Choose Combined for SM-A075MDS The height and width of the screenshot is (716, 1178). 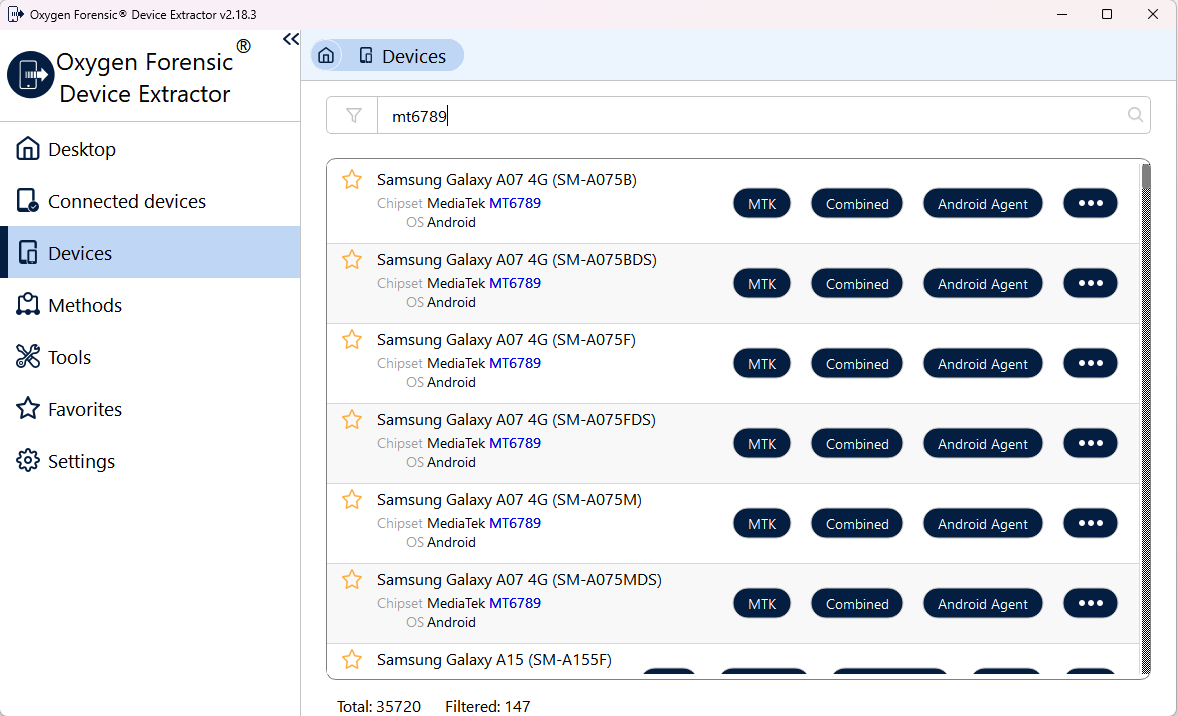coord(856,604)
